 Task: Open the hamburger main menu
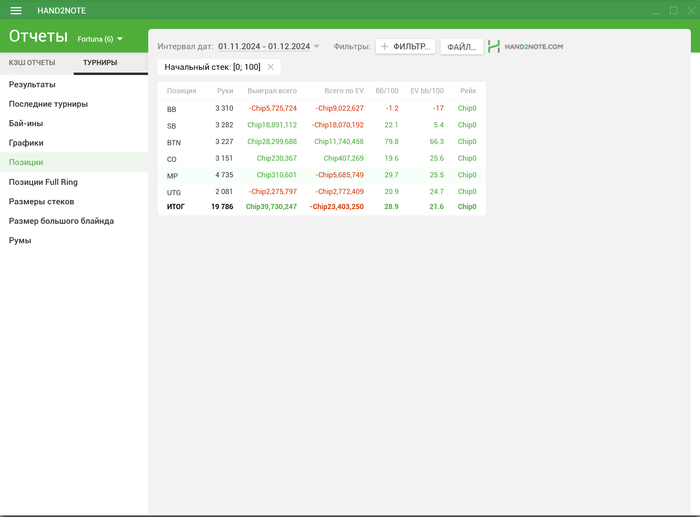[x=16, y=10]
